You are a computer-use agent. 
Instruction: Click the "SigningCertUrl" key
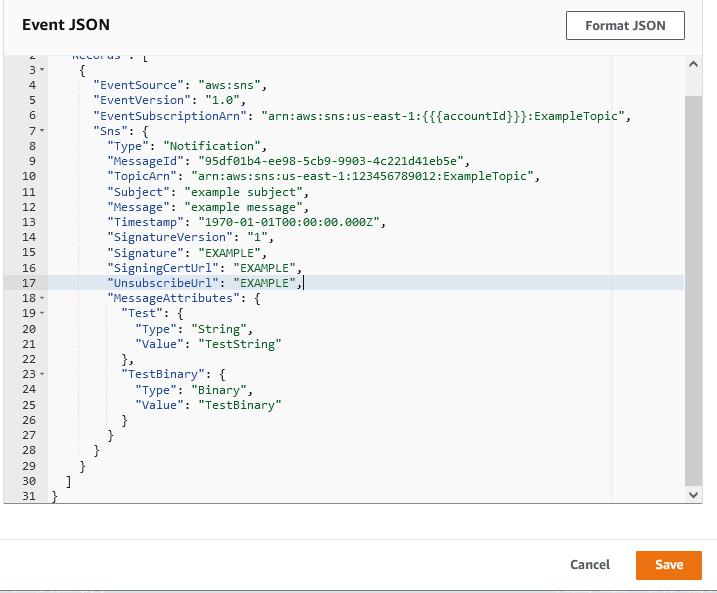163,268
